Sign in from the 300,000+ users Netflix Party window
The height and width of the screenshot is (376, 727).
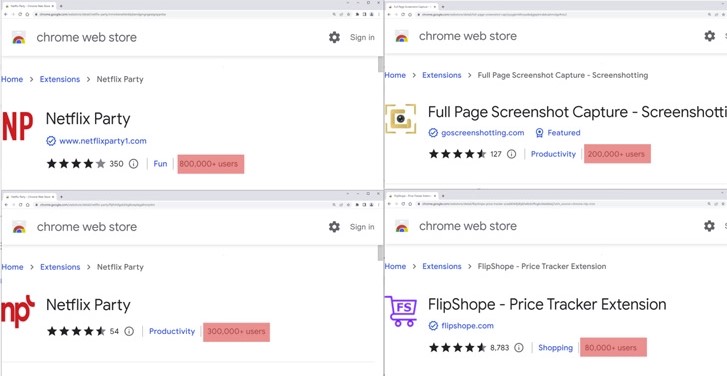[362, 227]
